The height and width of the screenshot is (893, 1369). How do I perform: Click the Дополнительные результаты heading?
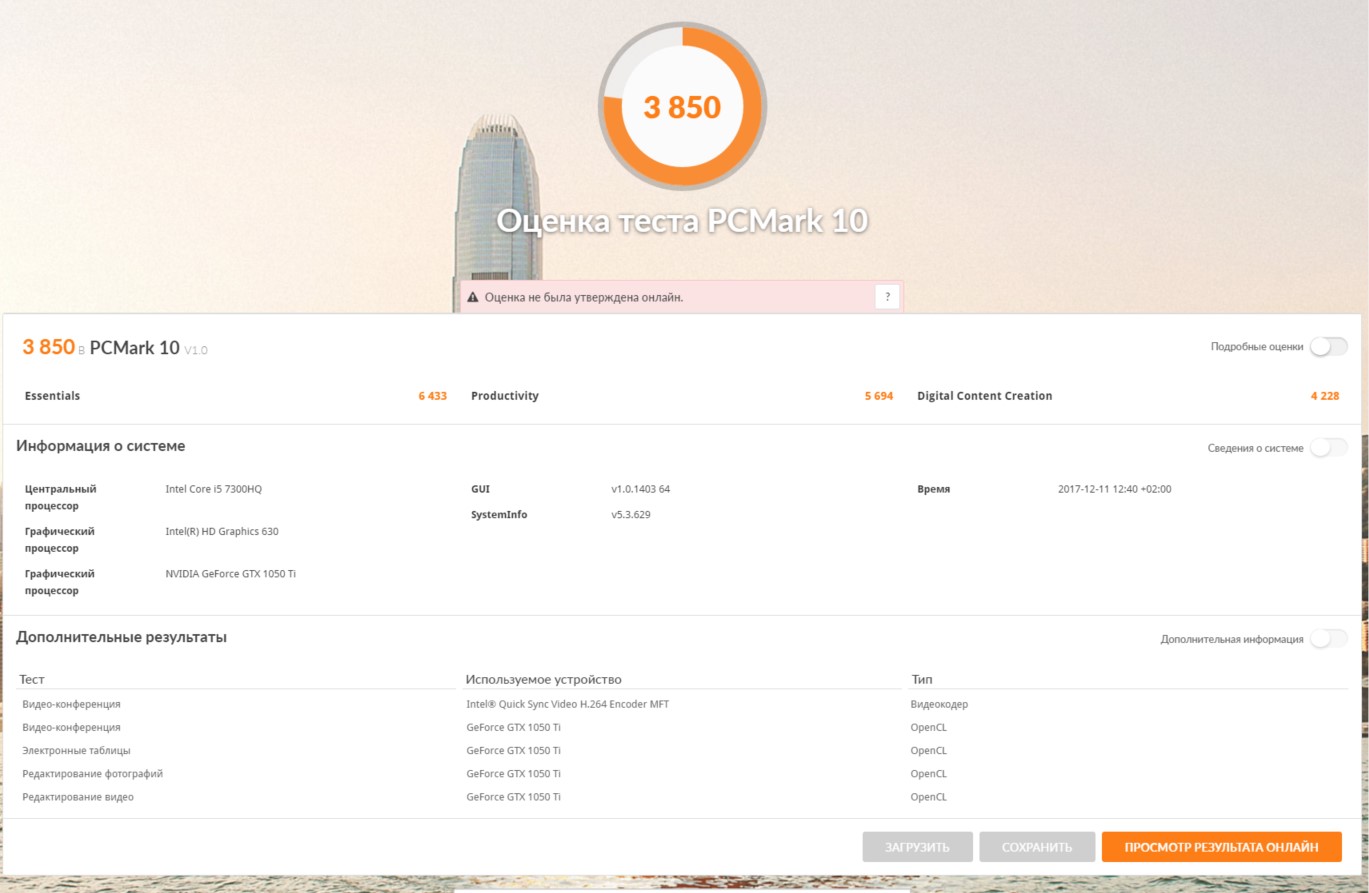click(x=121, y=637)
